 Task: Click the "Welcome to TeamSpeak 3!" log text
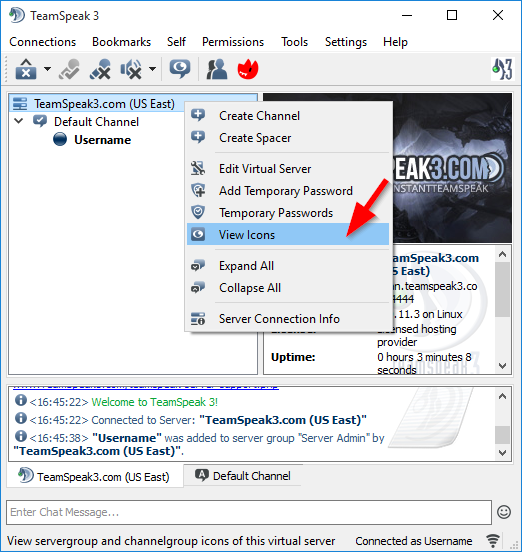(x=155, y=402)
